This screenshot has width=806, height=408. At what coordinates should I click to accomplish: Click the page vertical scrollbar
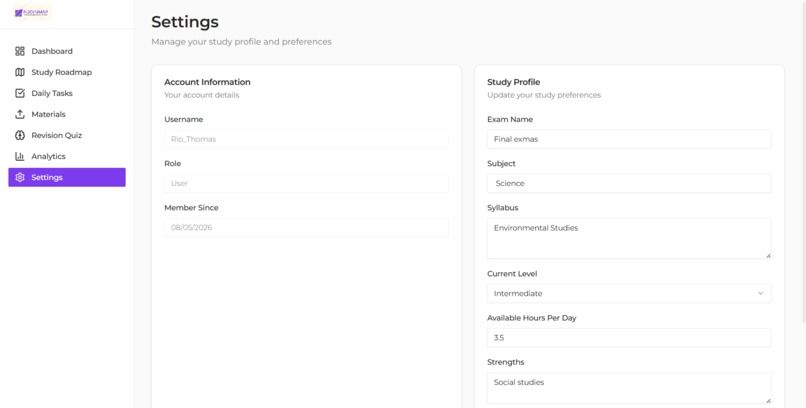(804, 162)
